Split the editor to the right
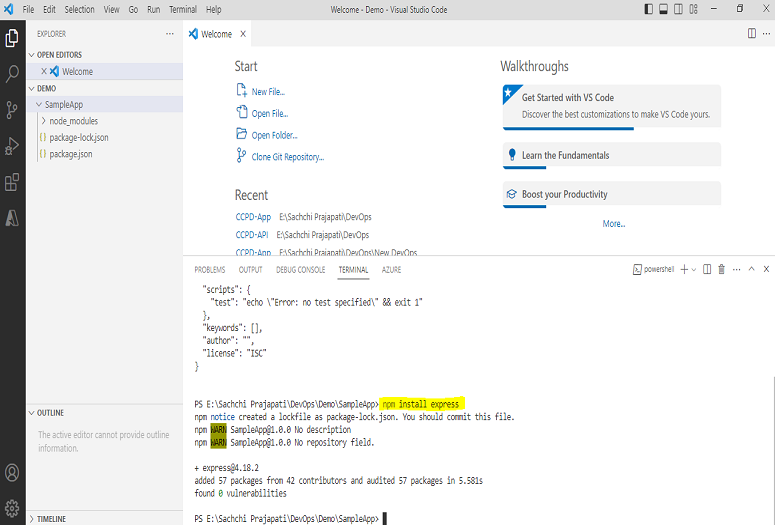775x525 pixels. tap(752, 34)
